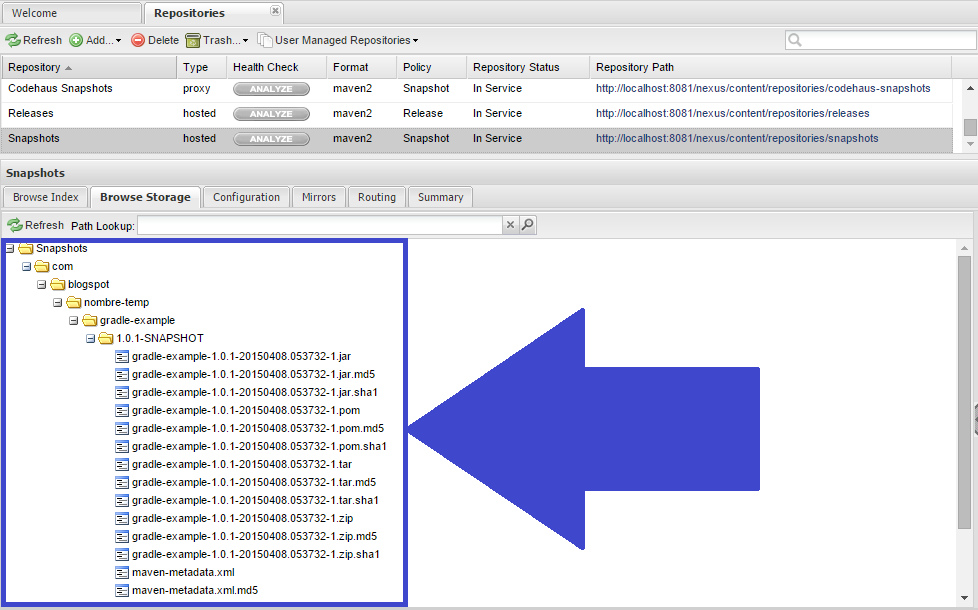Sort by the Repository column header
Viewport: 978px width, 610px height.
point(89,67)
